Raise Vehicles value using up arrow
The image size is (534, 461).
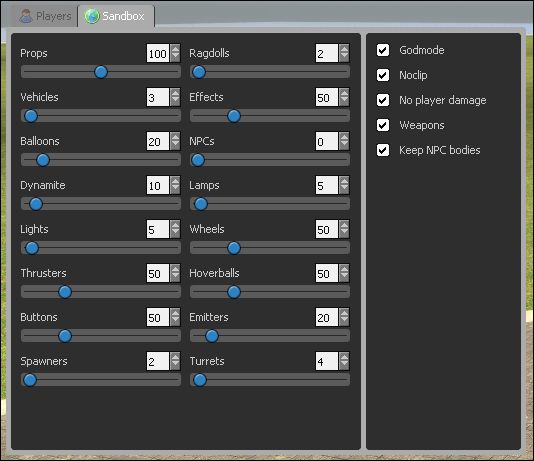pos(175,93)
